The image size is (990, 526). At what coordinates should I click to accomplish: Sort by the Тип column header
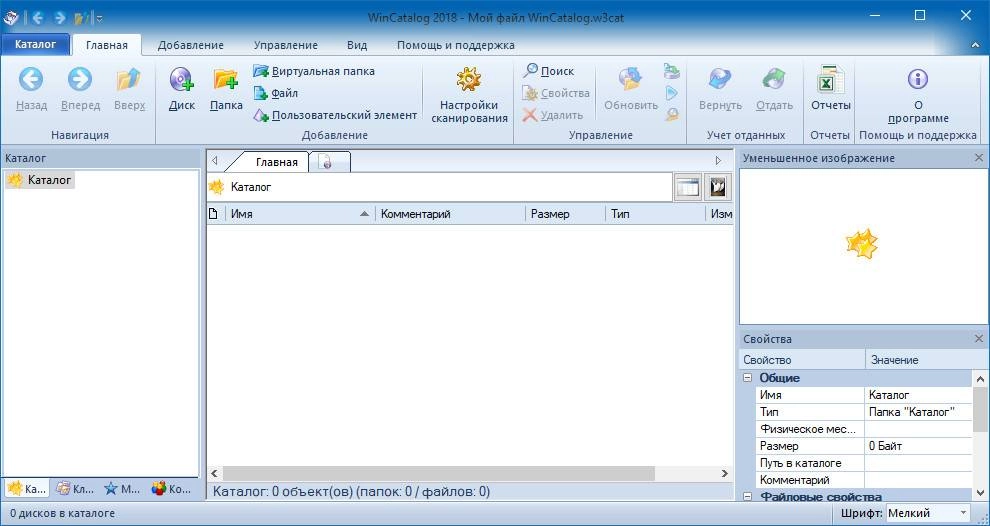pos(655,214)
